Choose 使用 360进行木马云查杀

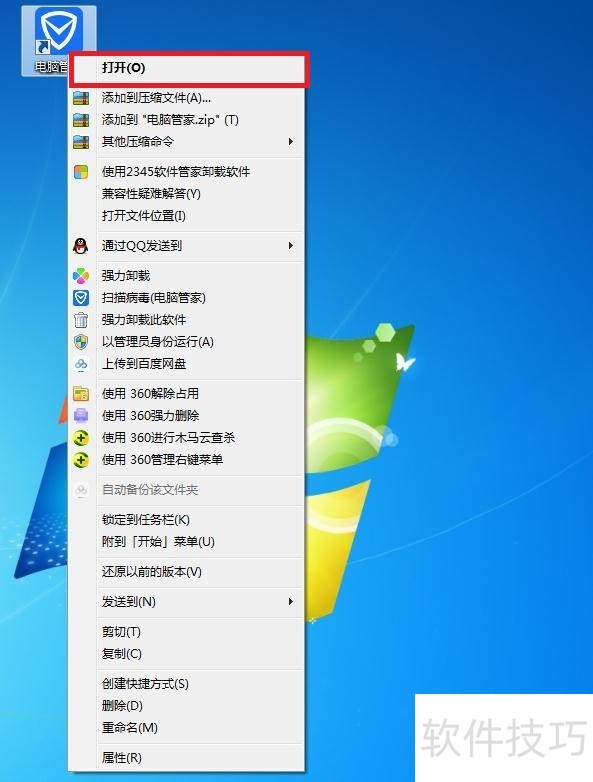[187, 437]
